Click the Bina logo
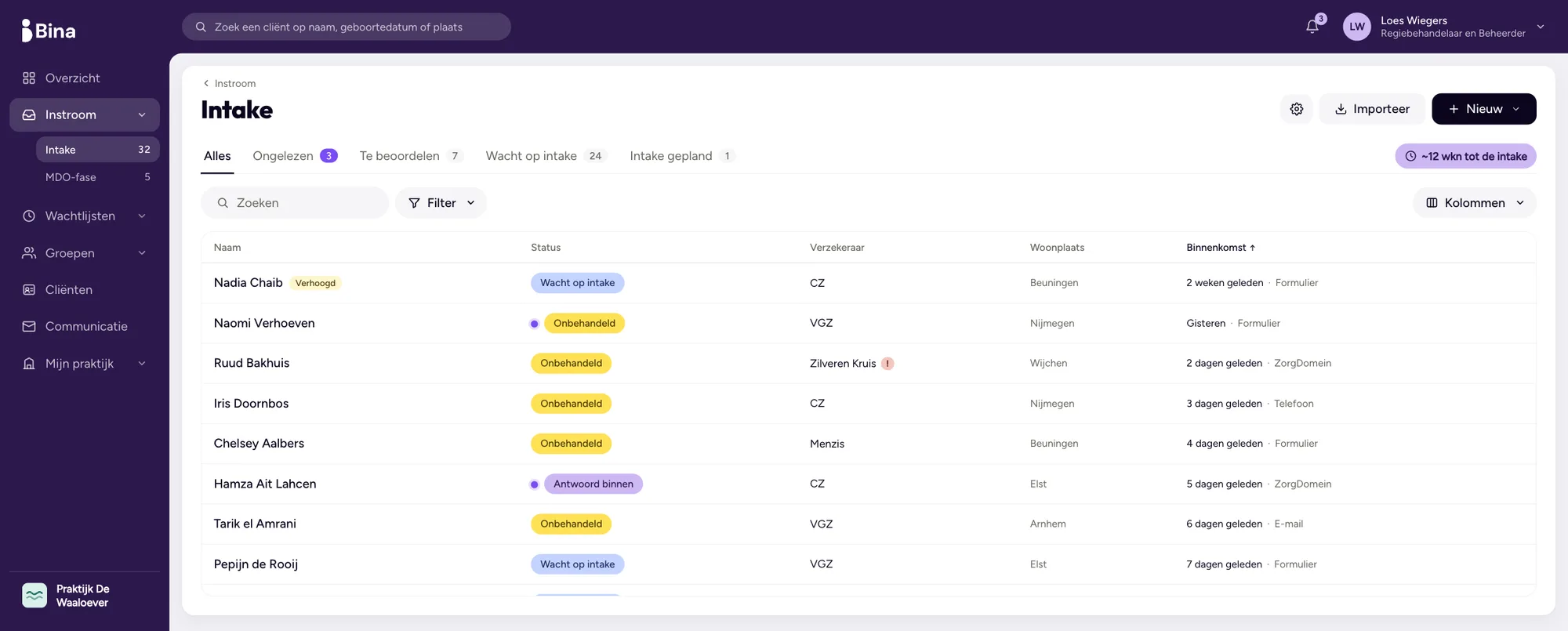The height and width of the screenshot is (631, 1568). 49,31
